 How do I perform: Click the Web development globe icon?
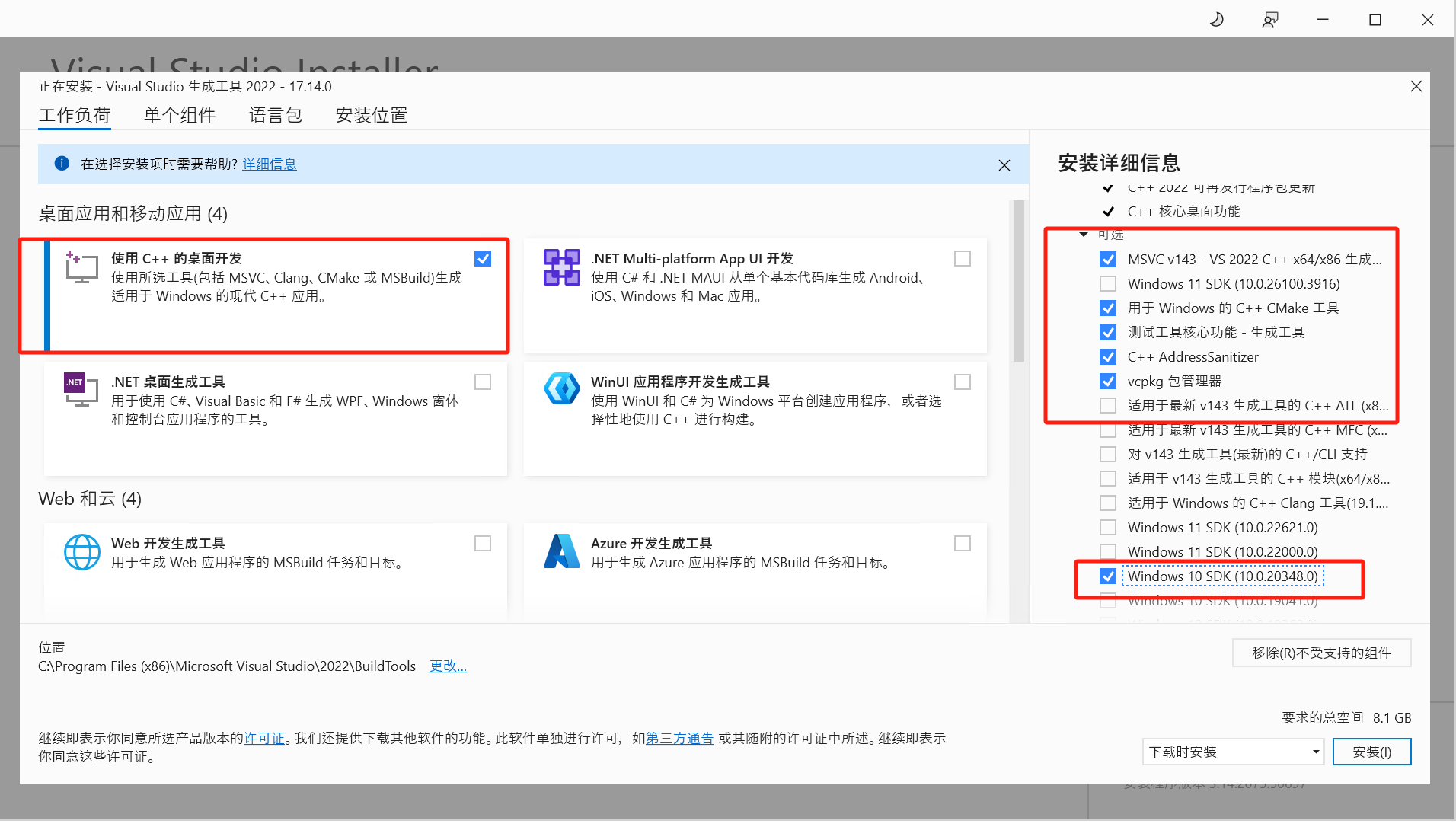pyautogui.click(x=81, y=552)
